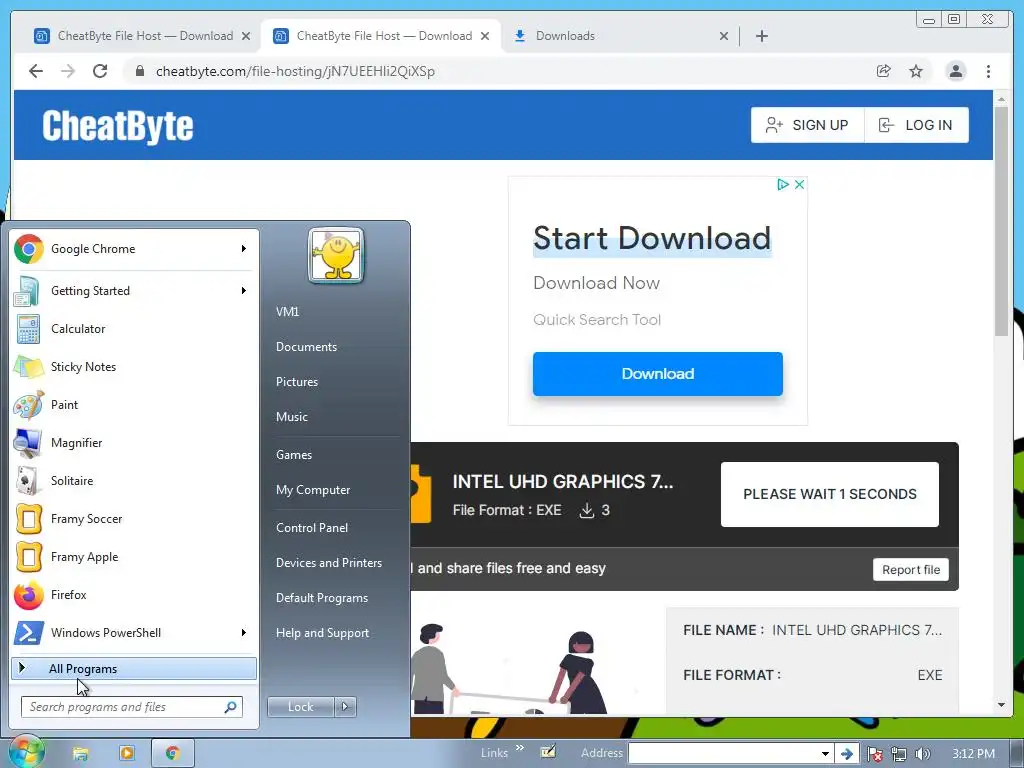Screen dimensions: 1024x768
Task: Launch Calculator from Start menu
Action: coord(134,328)
